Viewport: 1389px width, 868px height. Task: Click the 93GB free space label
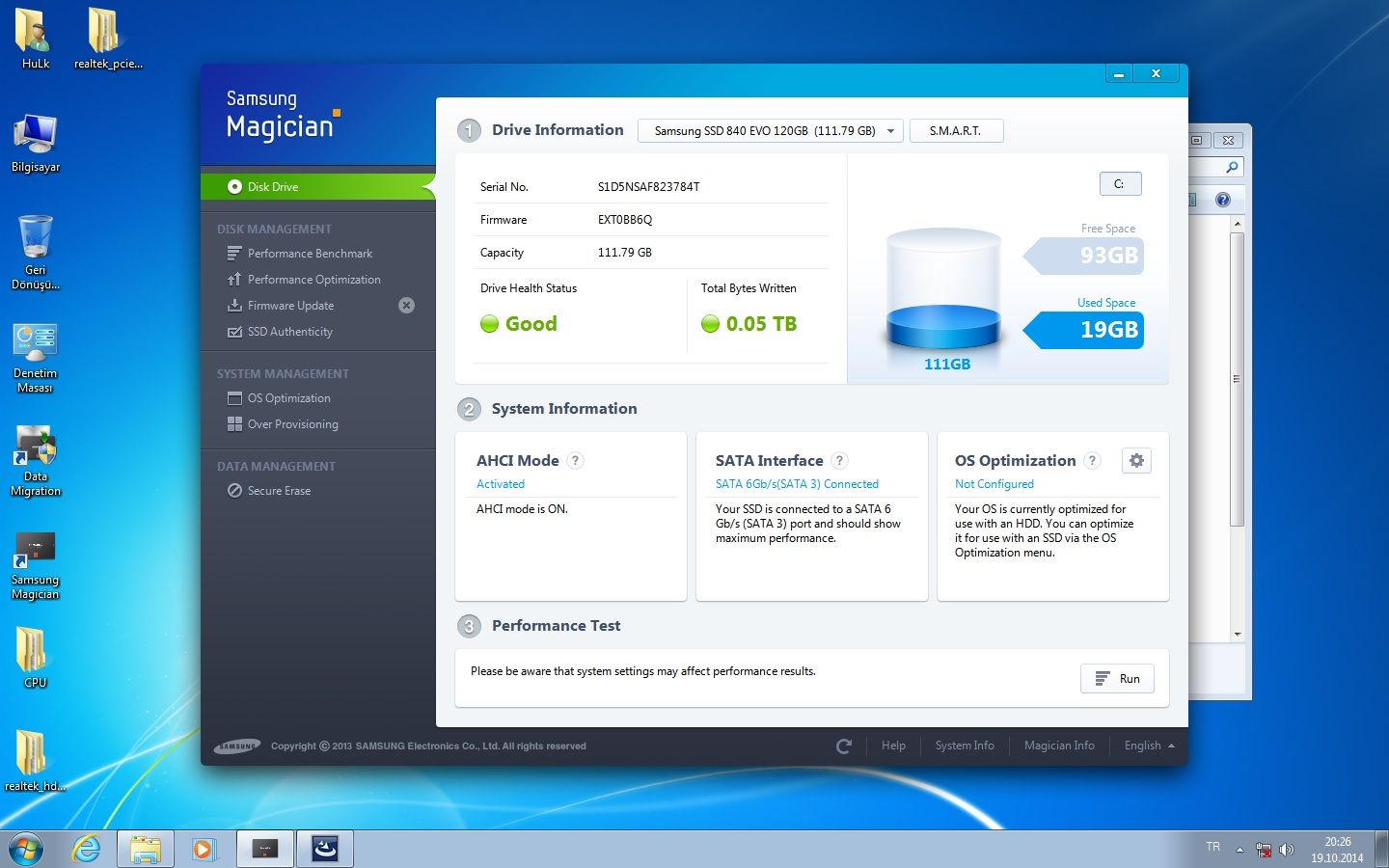point(1084,256)
